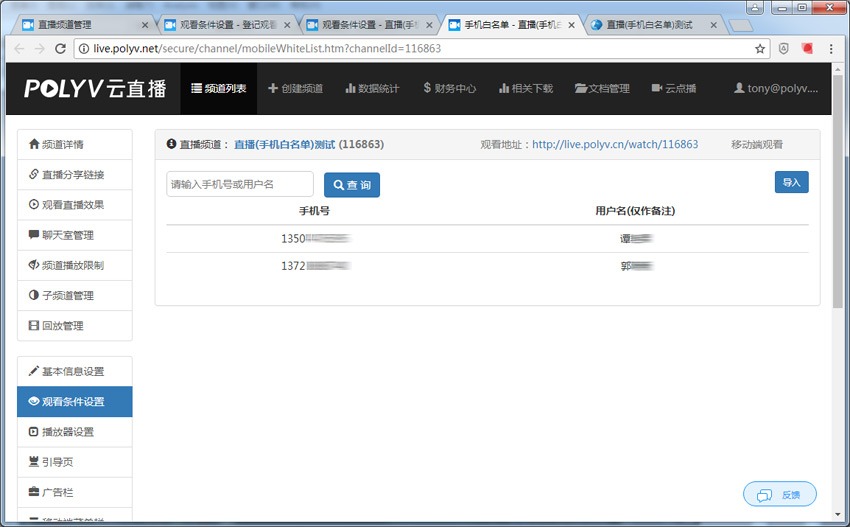
Task: Open 频道列表 in top navigation
Action: point(218,88)
